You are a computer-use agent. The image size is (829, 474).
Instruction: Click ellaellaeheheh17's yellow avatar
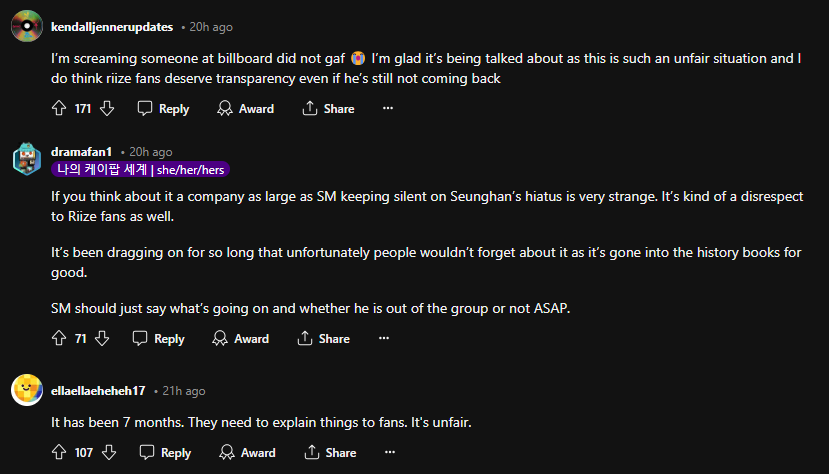[x=27, y=390]
